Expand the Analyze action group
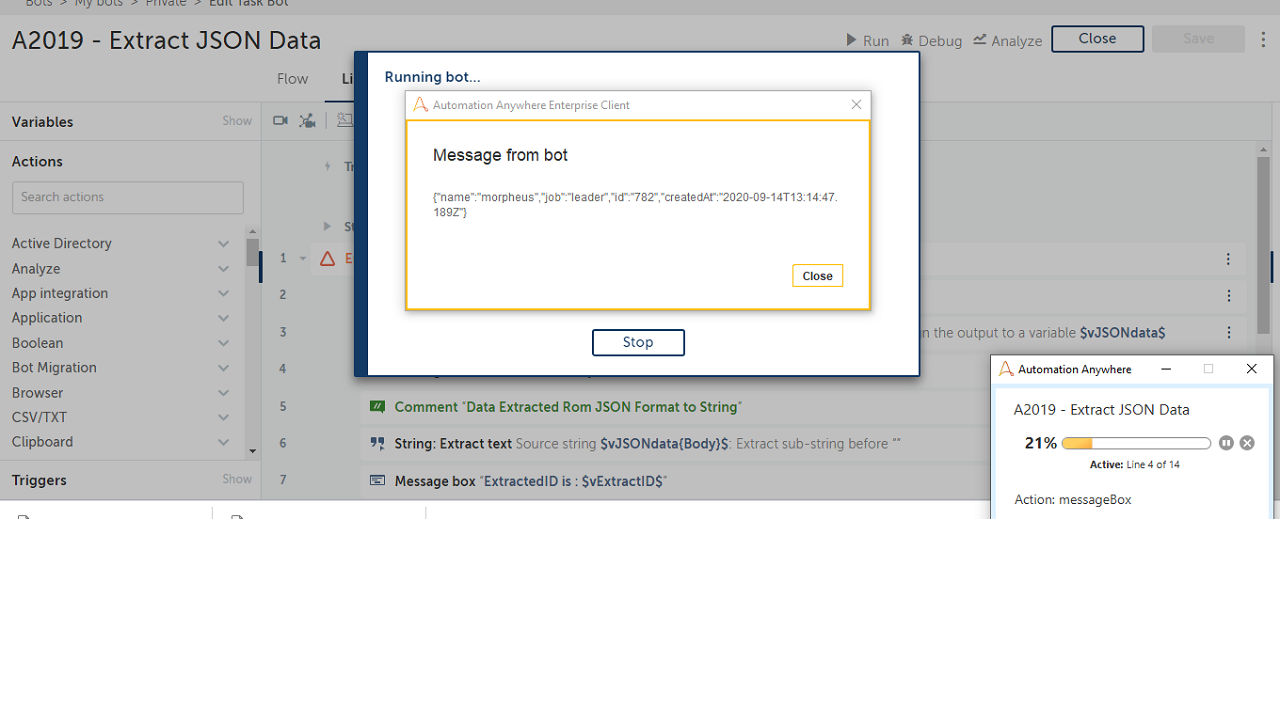The width and height of the screenshot is (1280, 720). pos(224,269)
